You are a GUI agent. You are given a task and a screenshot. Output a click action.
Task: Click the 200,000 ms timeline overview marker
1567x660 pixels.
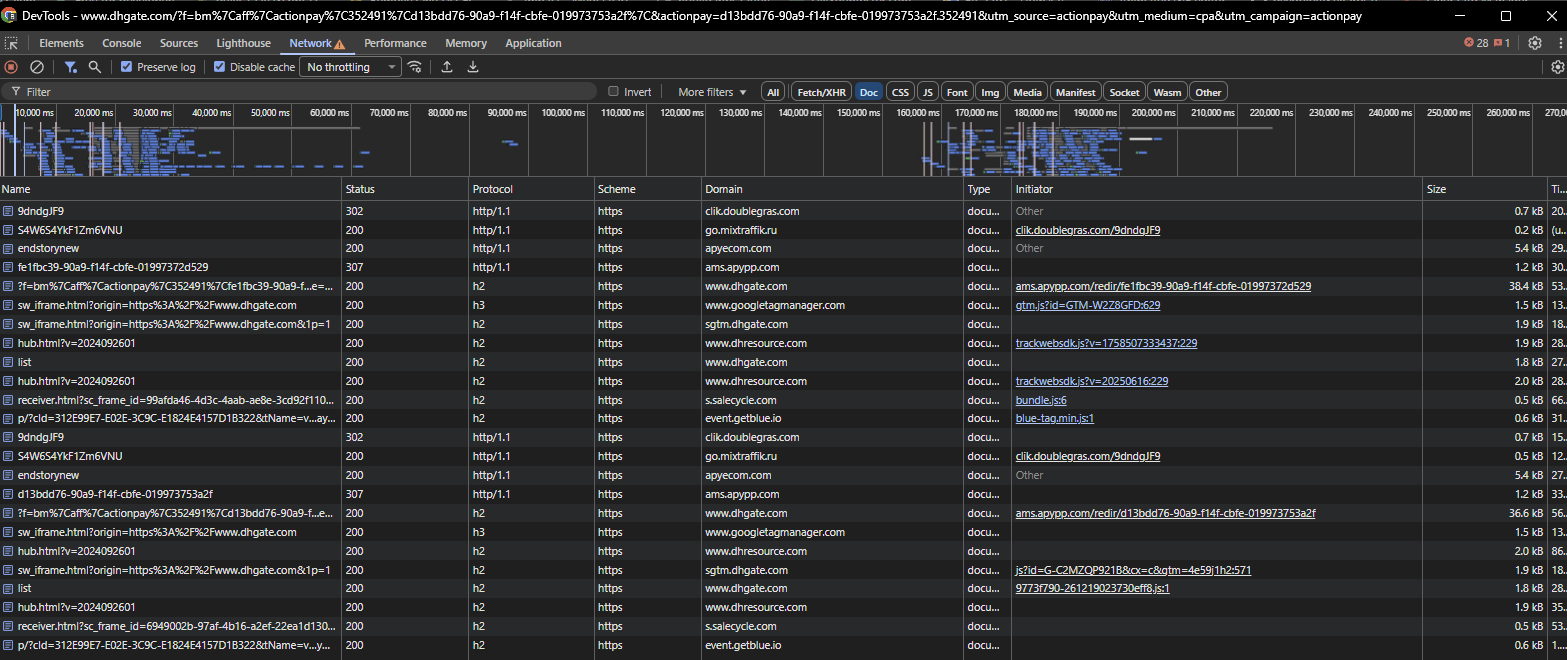[x=1153, y=113]
